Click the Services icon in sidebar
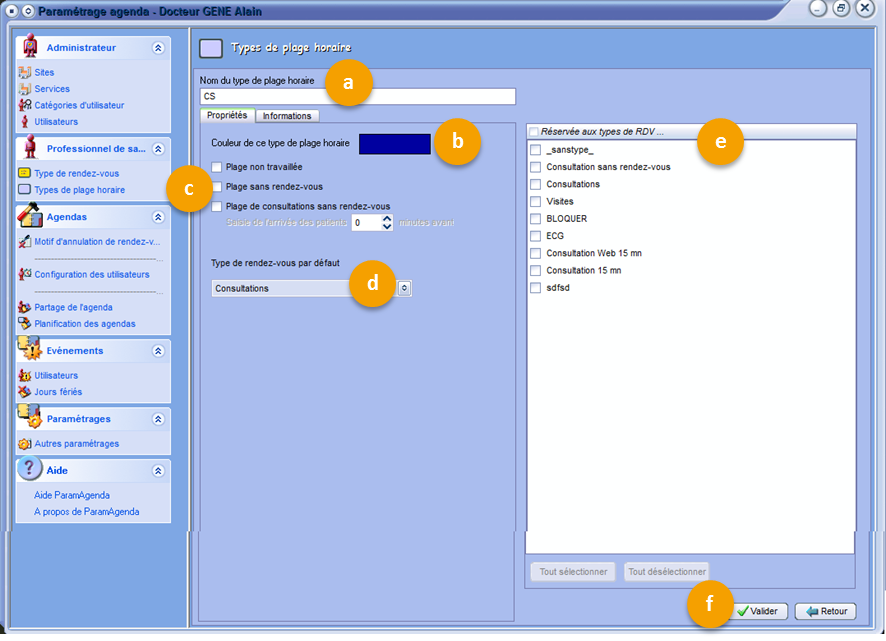 [25, 89]
